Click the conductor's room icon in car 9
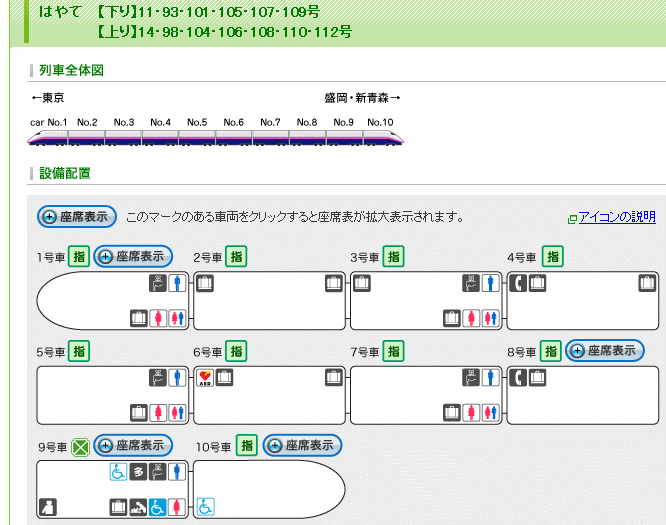 [x=48, y=507]
